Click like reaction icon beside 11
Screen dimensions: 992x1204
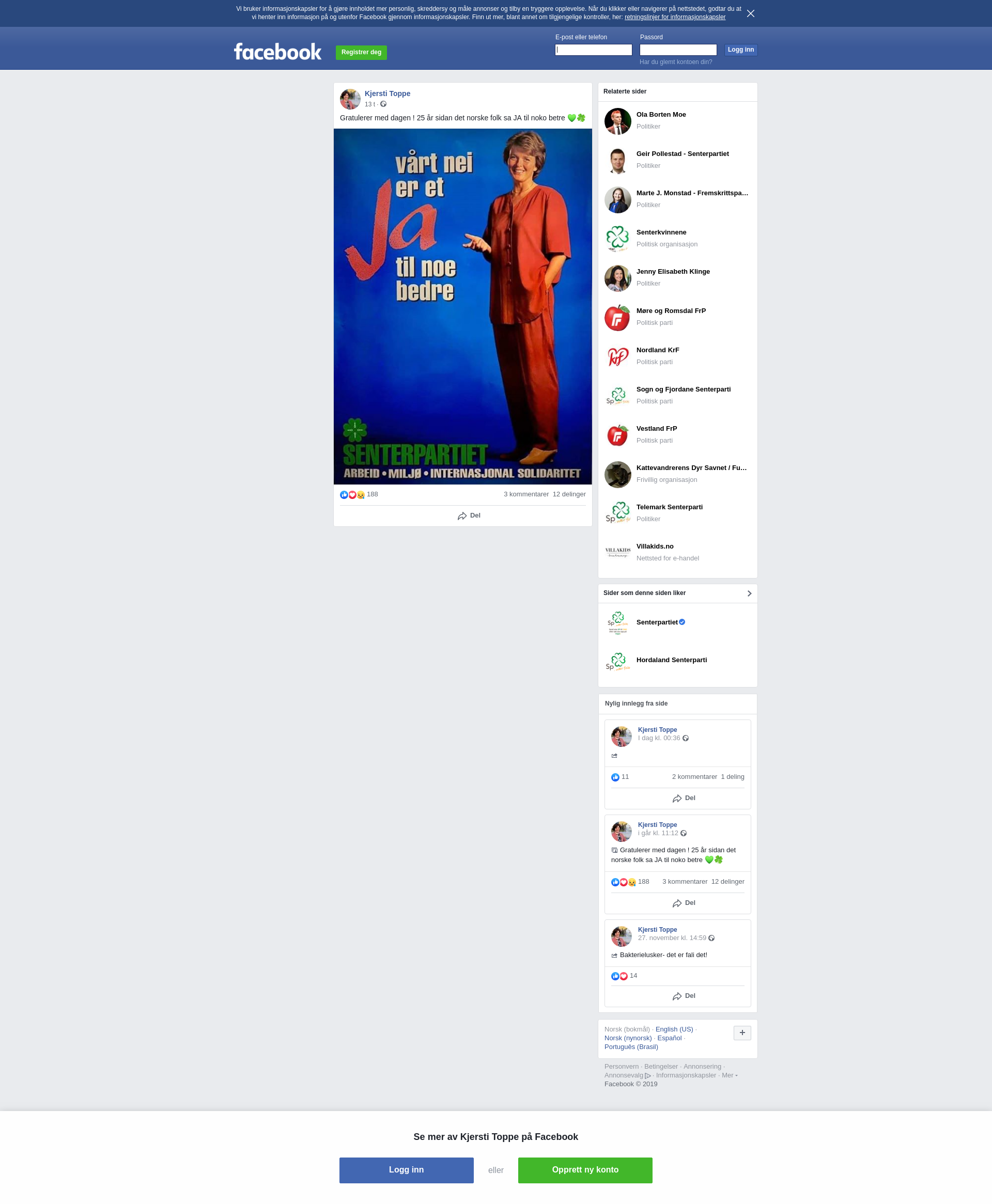[615, 777]
